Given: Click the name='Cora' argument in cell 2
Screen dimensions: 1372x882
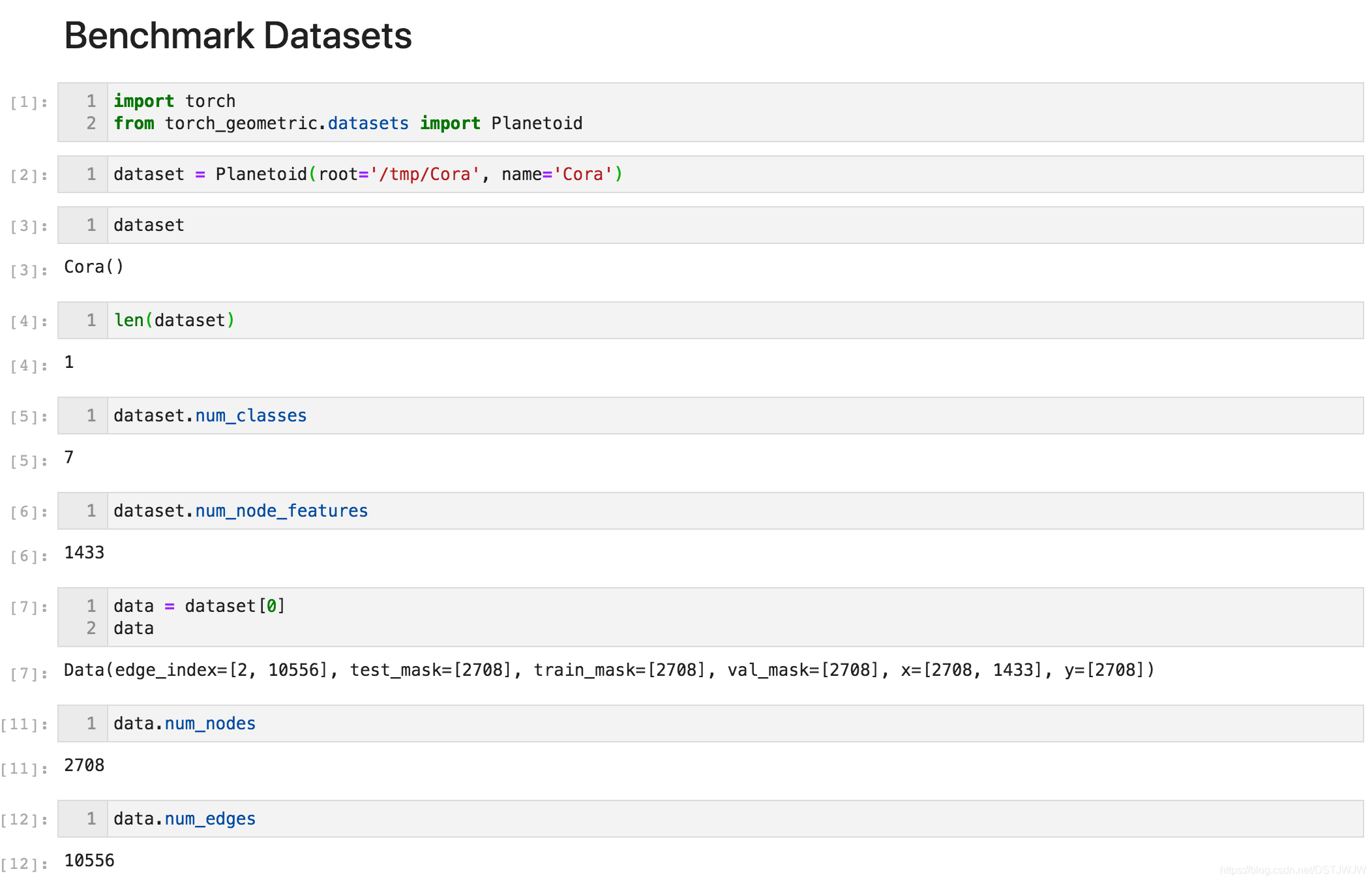Looking at the screenshot, I should (x=557, y=174).
